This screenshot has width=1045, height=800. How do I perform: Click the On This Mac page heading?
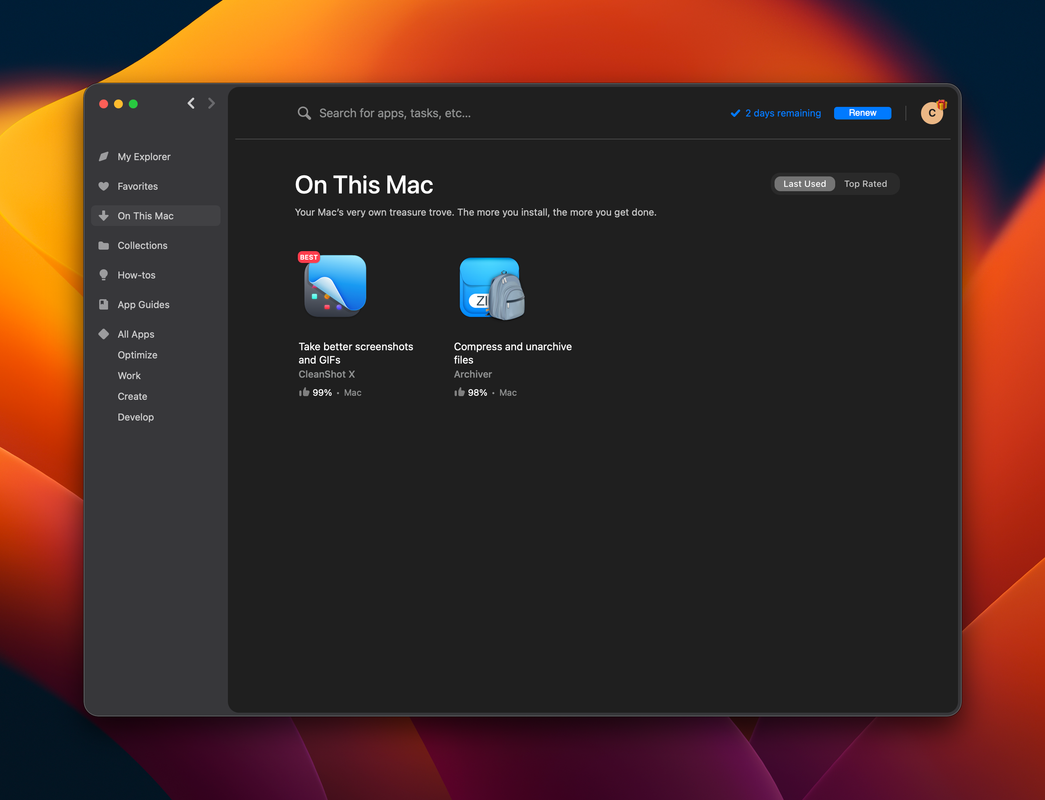[364, 185]
